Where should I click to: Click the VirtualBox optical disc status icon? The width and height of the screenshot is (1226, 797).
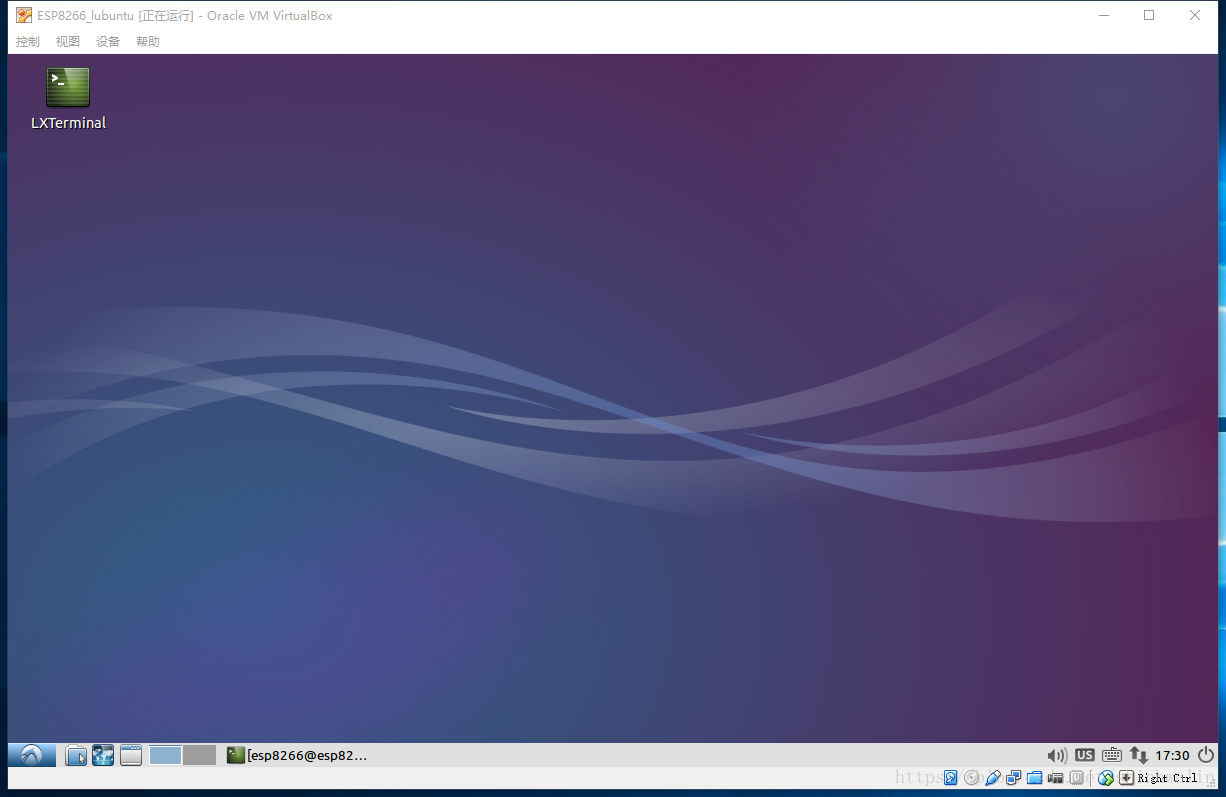(x=971, y=777)
